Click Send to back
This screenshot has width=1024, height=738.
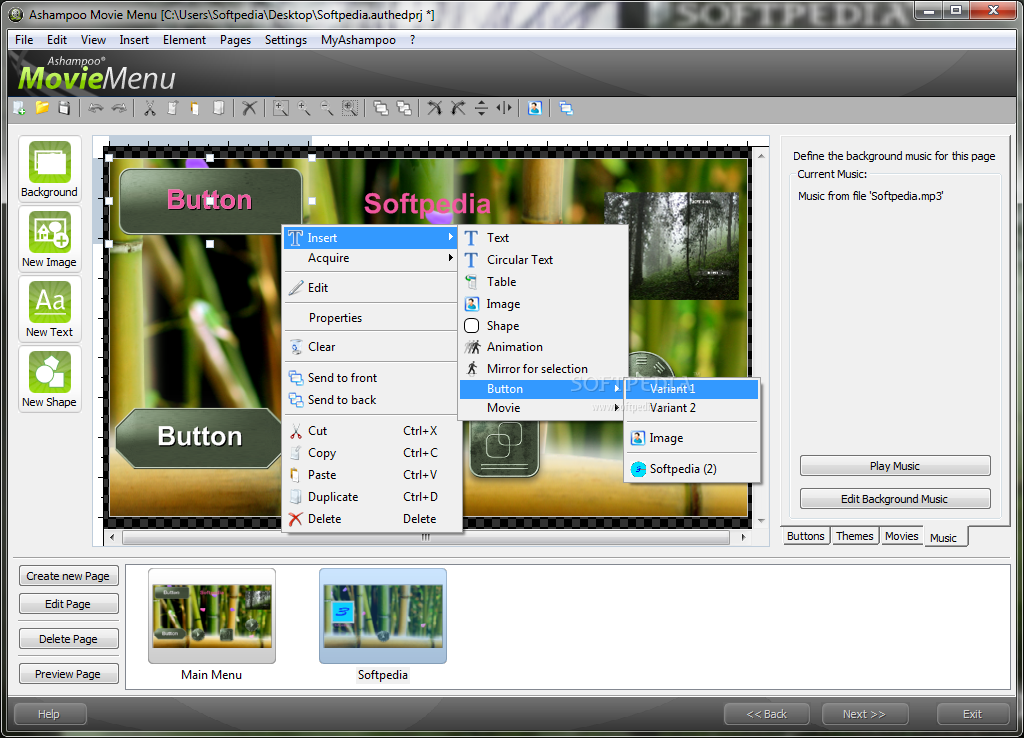(371, 400)
